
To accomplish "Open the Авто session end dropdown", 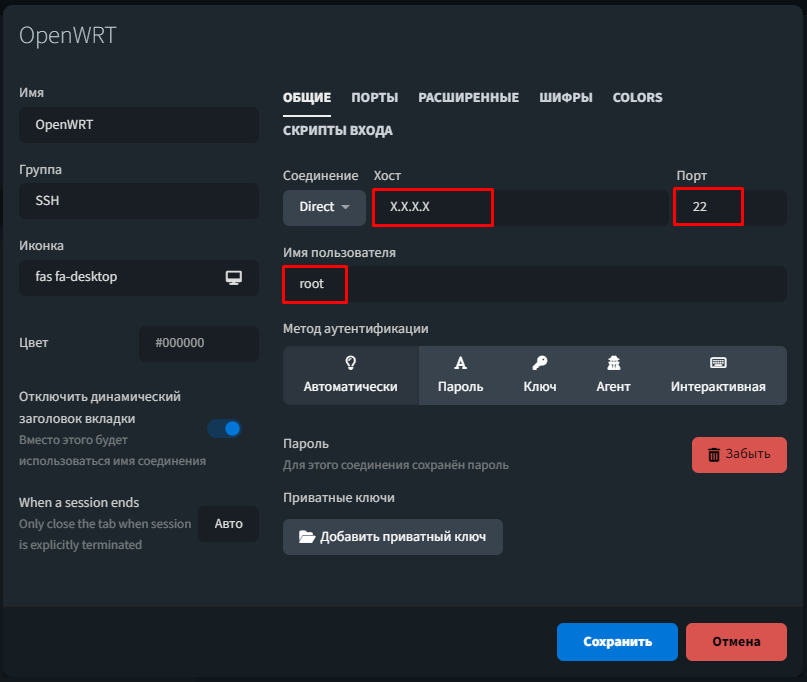I will coord(229,524).
